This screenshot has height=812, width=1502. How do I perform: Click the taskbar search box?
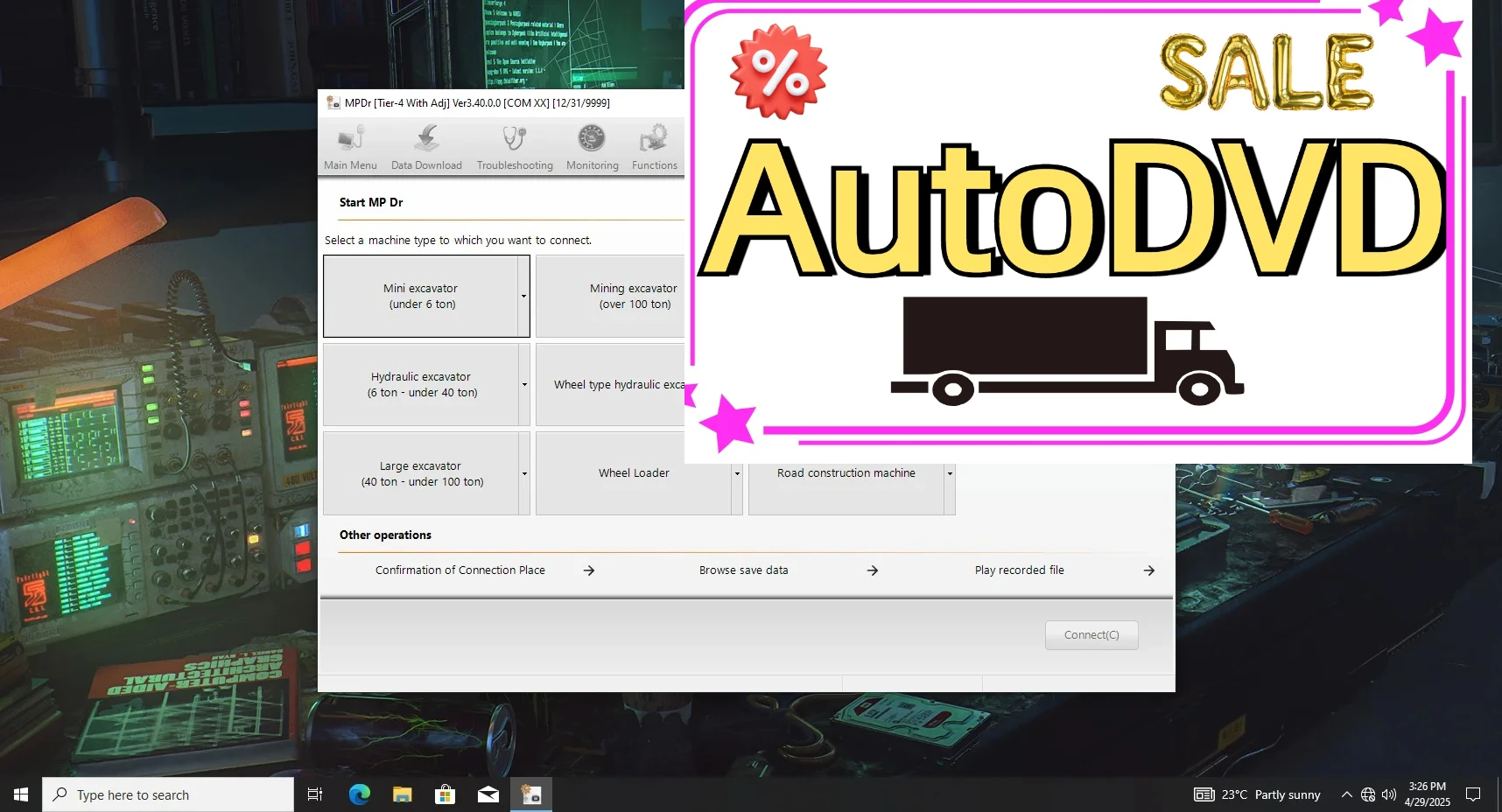click(x=168, y=794)
